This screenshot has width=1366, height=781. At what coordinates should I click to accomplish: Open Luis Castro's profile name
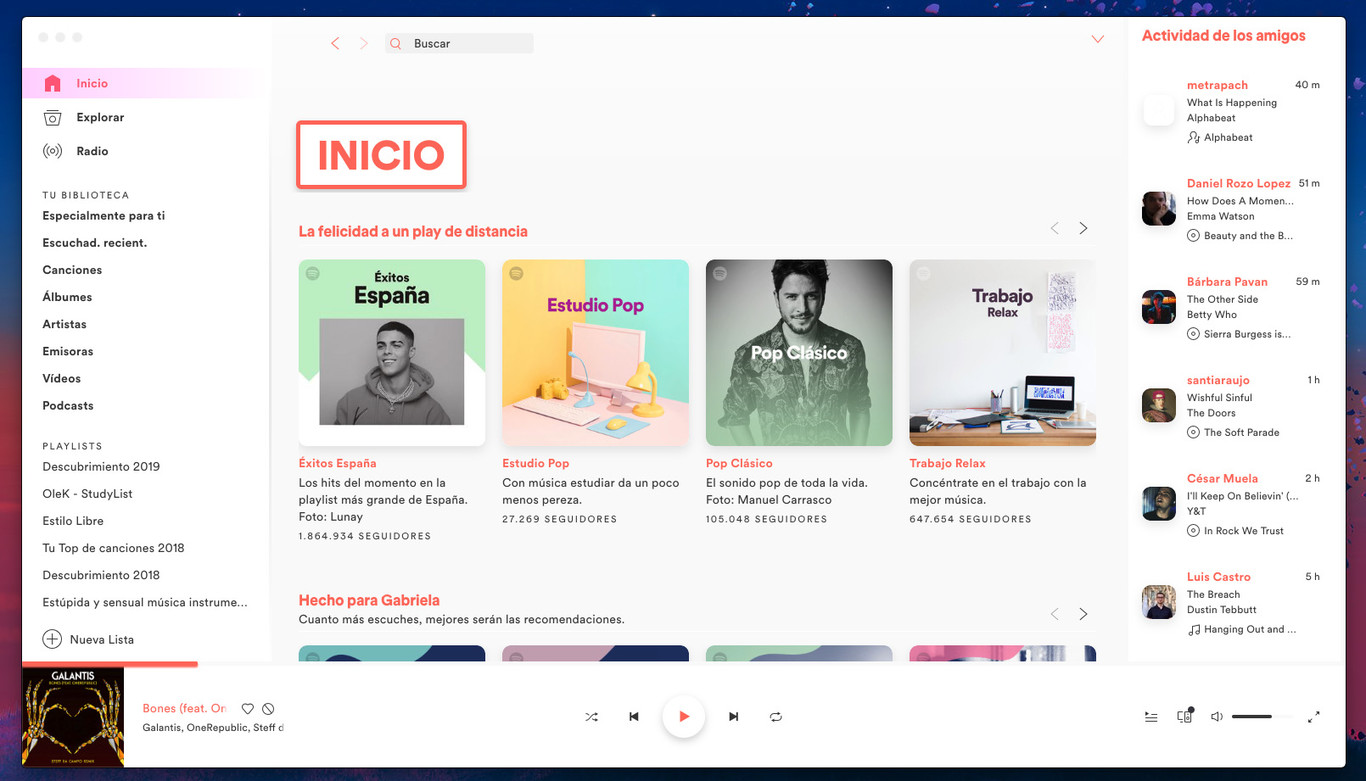point(1219,577)
